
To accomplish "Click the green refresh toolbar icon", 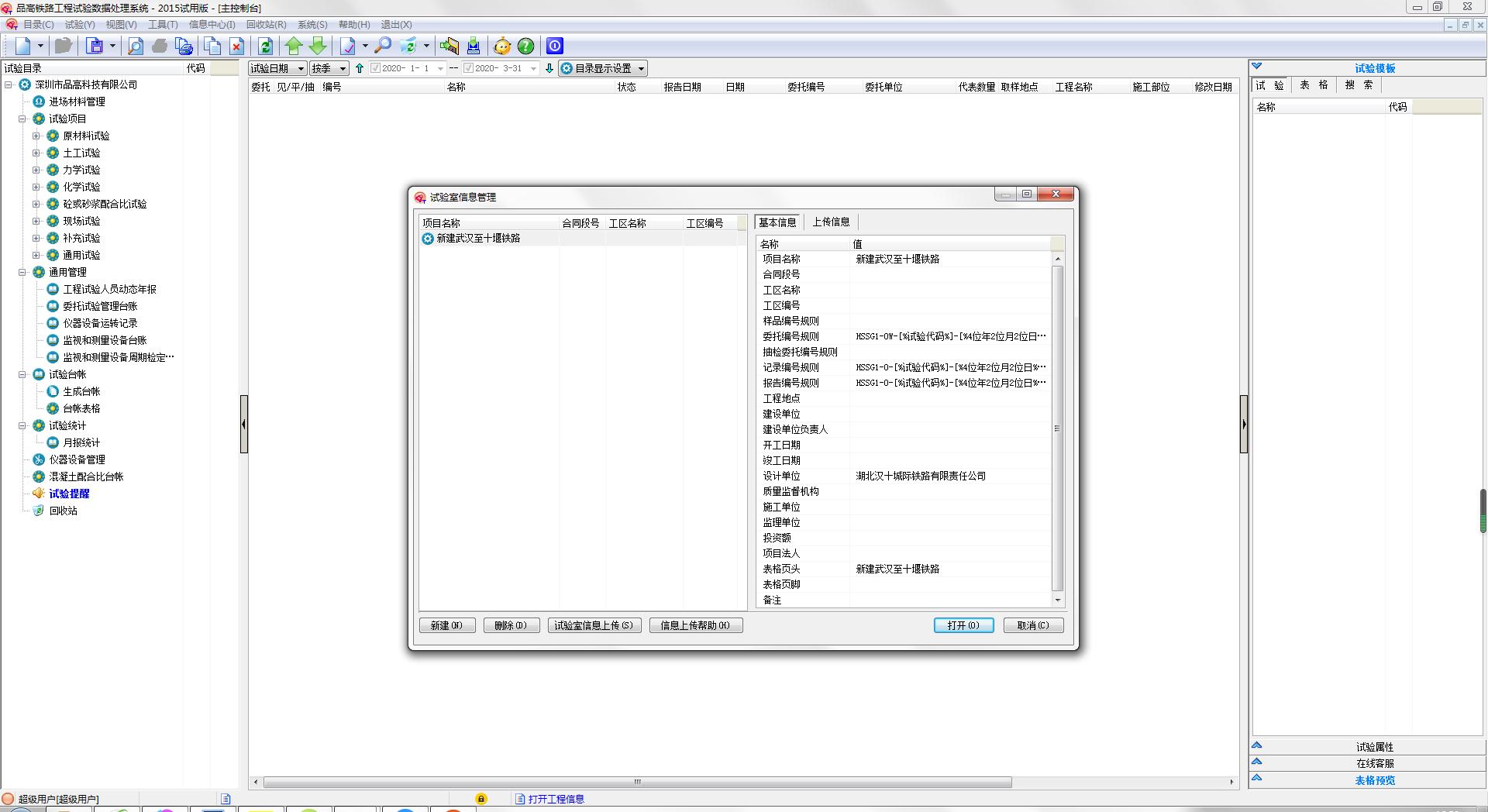I will 266,46.
